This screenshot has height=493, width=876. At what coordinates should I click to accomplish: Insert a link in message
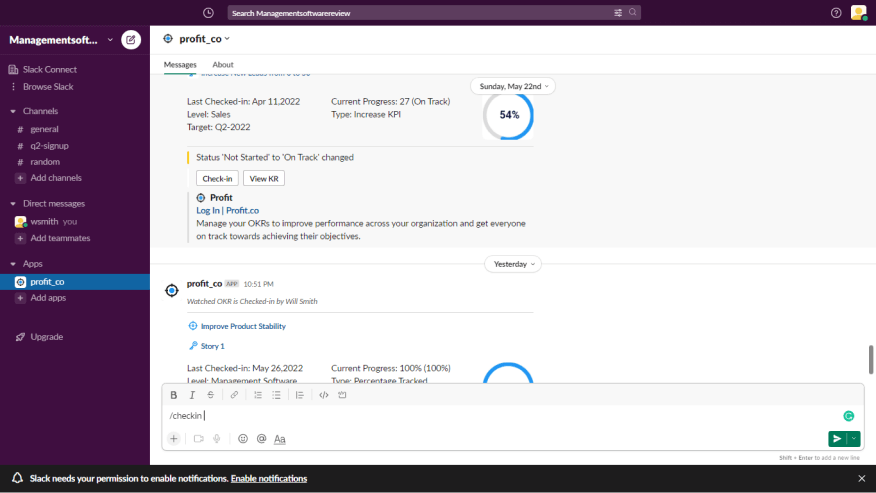234,395
